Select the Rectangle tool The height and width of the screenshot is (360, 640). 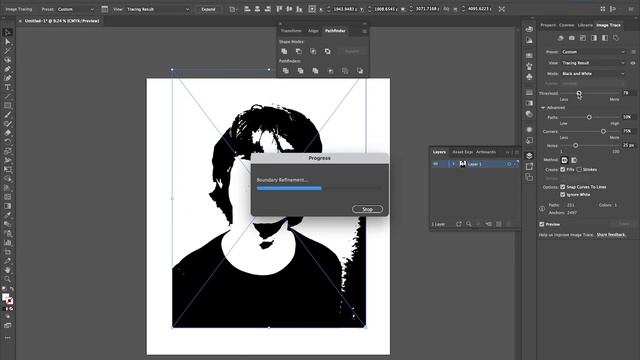(x=7, y=105)
